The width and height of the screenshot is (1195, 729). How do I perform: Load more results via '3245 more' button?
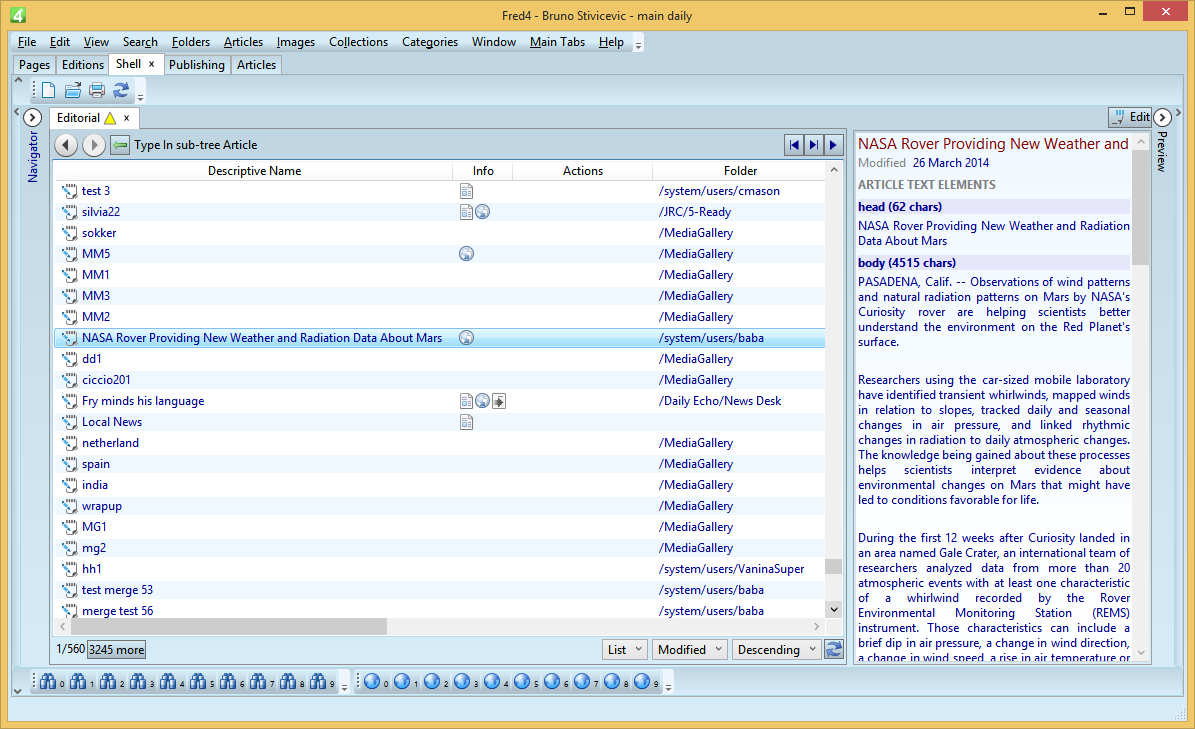pos(116,650)
